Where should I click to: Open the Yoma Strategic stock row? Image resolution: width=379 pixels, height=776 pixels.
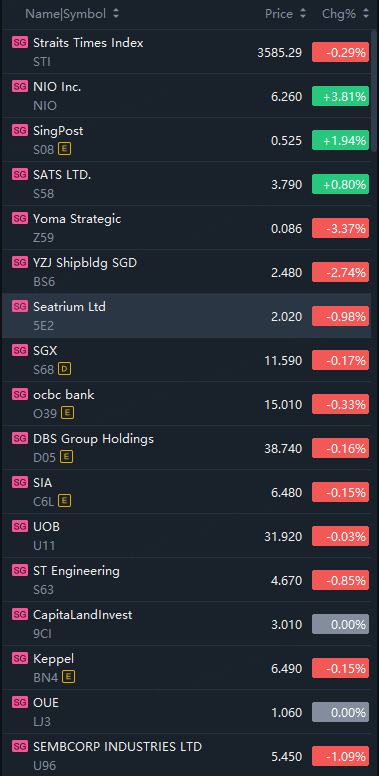pos(187,228)
